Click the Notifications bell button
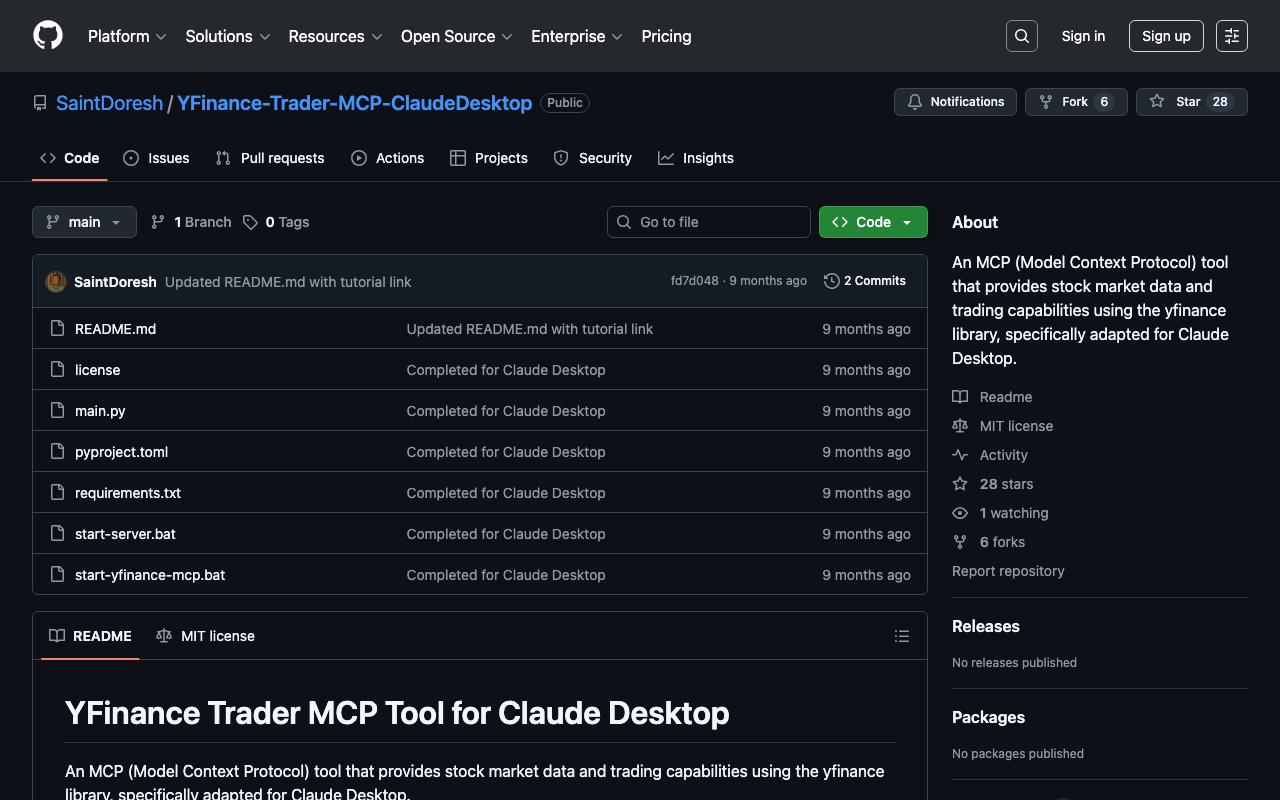 [x=955, y=102]
